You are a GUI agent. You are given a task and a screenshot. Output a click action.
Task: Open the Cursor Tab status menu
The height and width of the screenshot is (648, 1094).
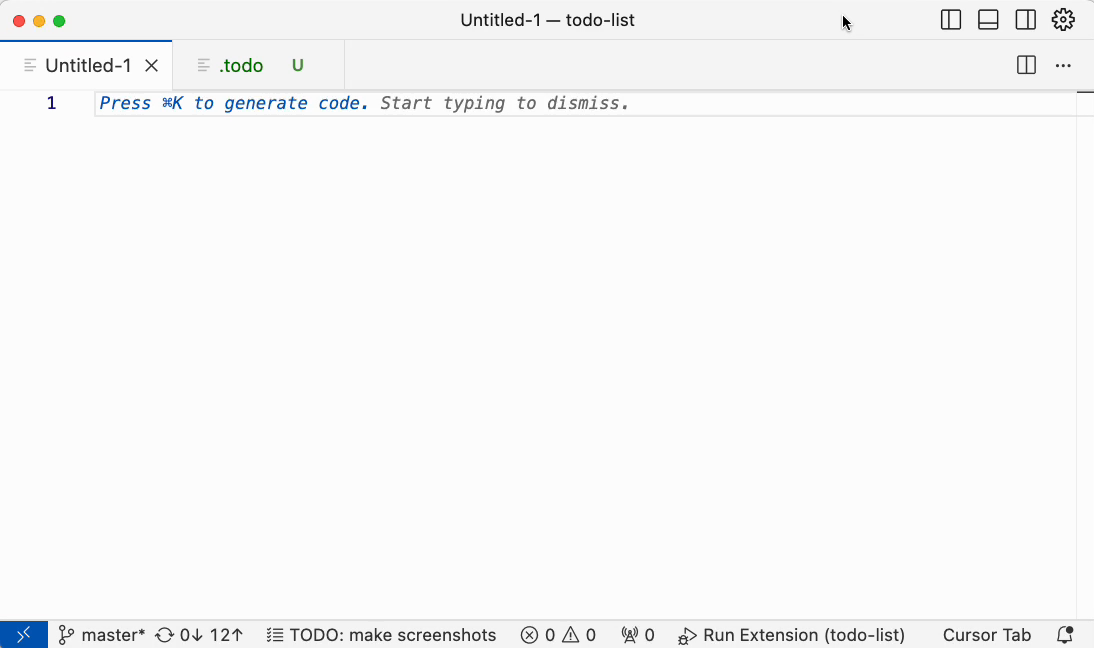(987, 635)
